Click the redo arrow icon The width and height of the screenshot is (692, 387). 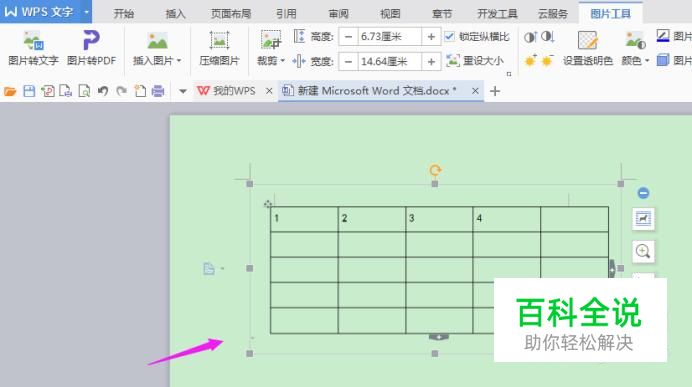pyautogui.click(x=121, y=91)
